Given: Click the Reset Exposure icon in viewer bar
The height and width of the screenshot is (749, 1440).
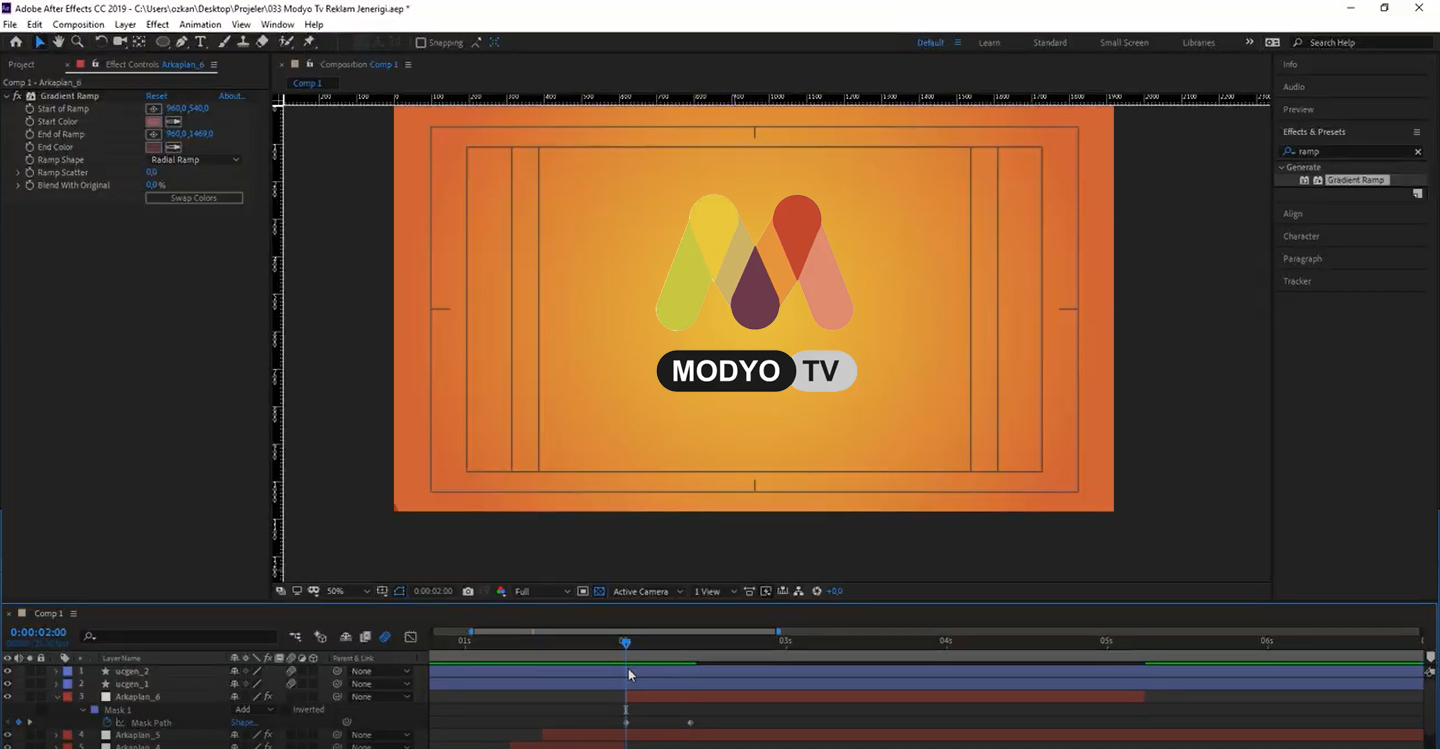Looking at the screenshot, I should (817, 591).
